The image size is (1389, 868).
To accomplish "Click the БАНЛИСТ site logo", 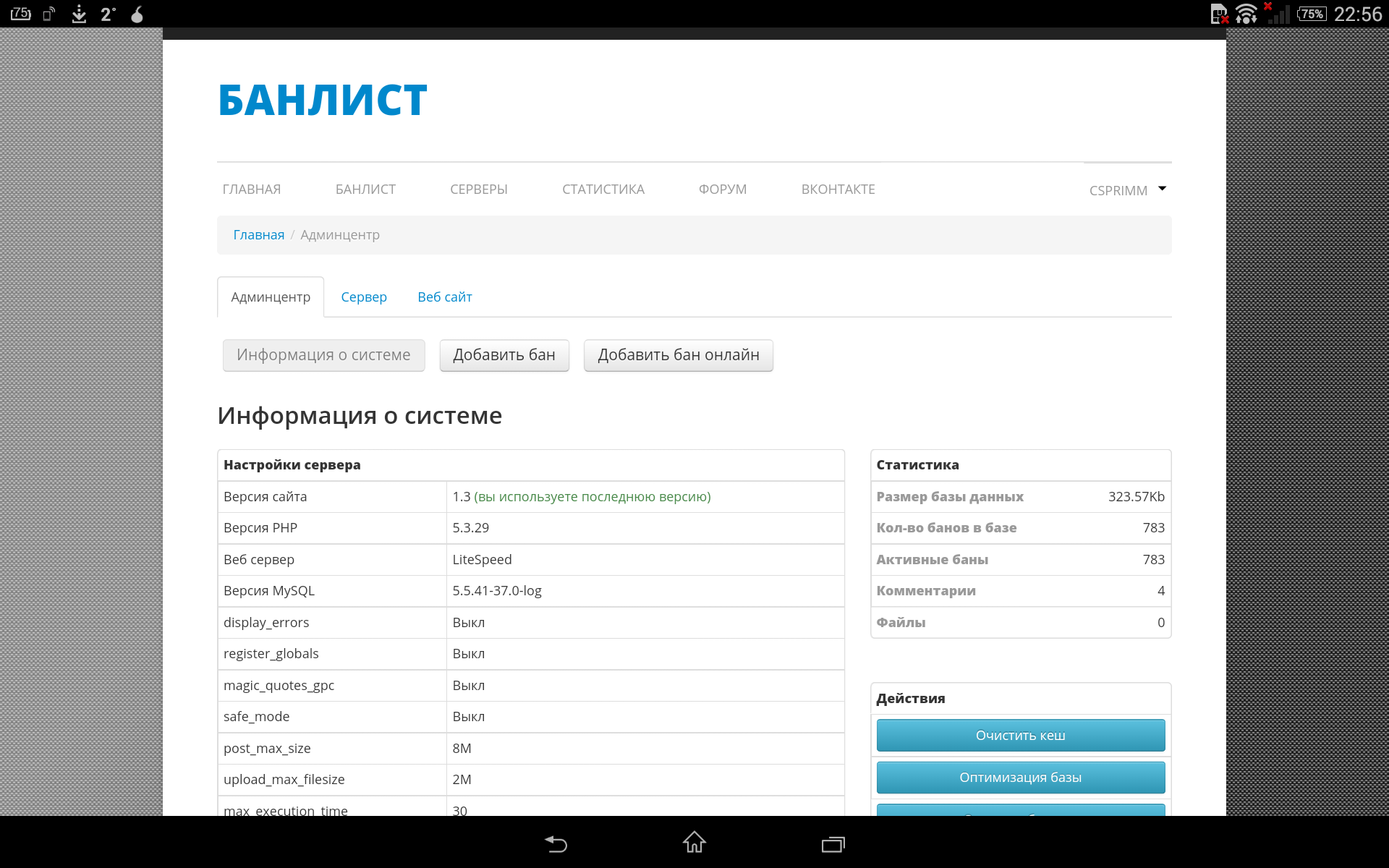I will point(323,100).
